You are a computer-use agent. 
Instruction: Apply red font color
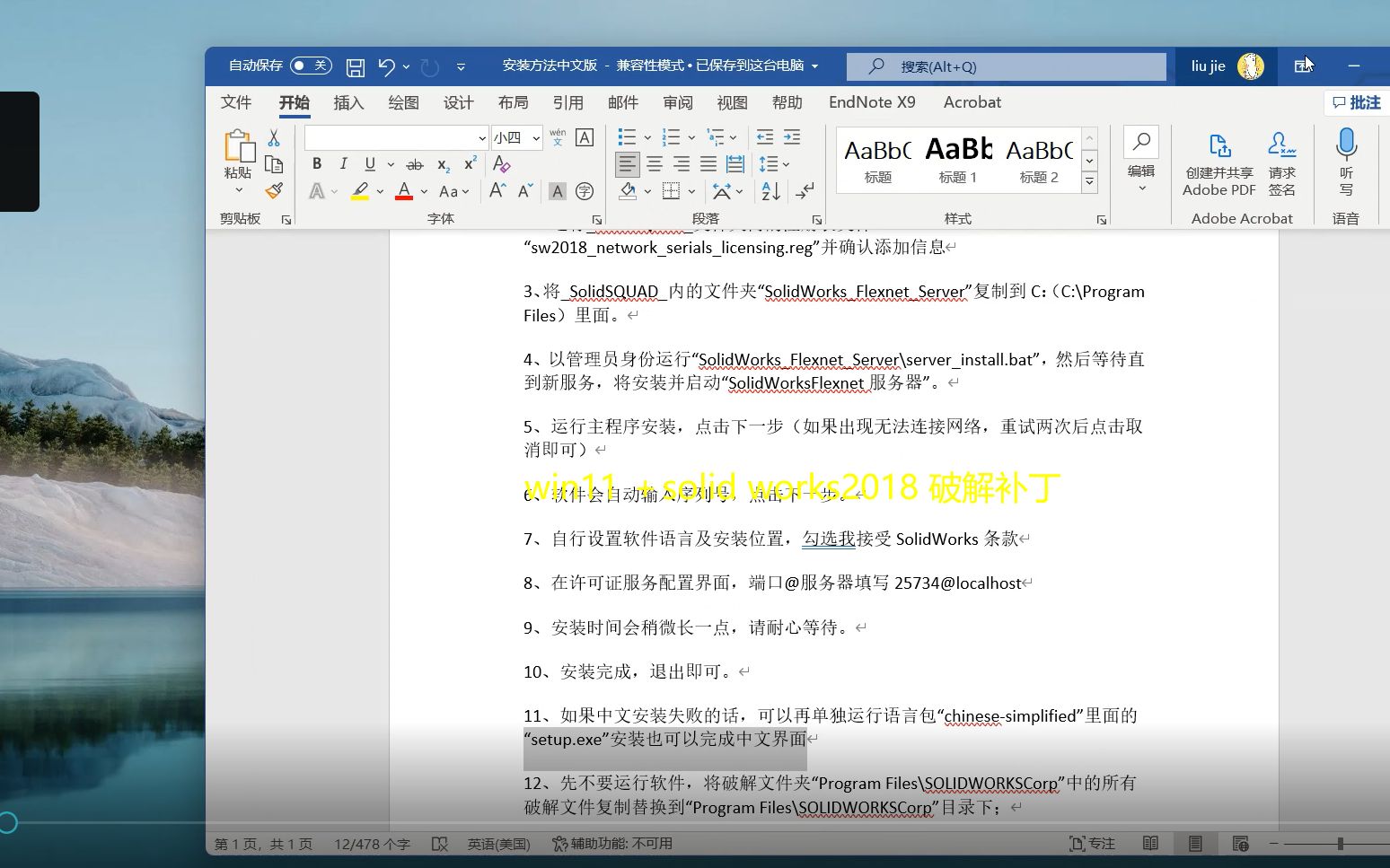tap(404, 191)
